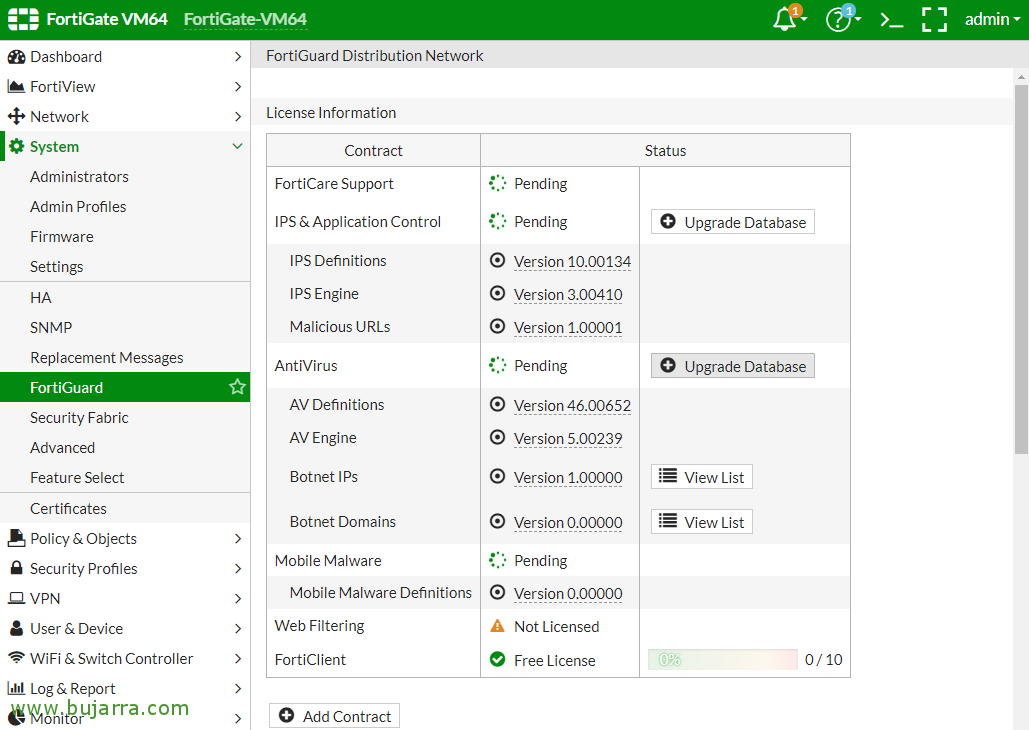Image resolution: width=1029 pixels, height=730 pixels.
Task: Click the Dashboard gauge icon
Action: click(x=16, y=57)
